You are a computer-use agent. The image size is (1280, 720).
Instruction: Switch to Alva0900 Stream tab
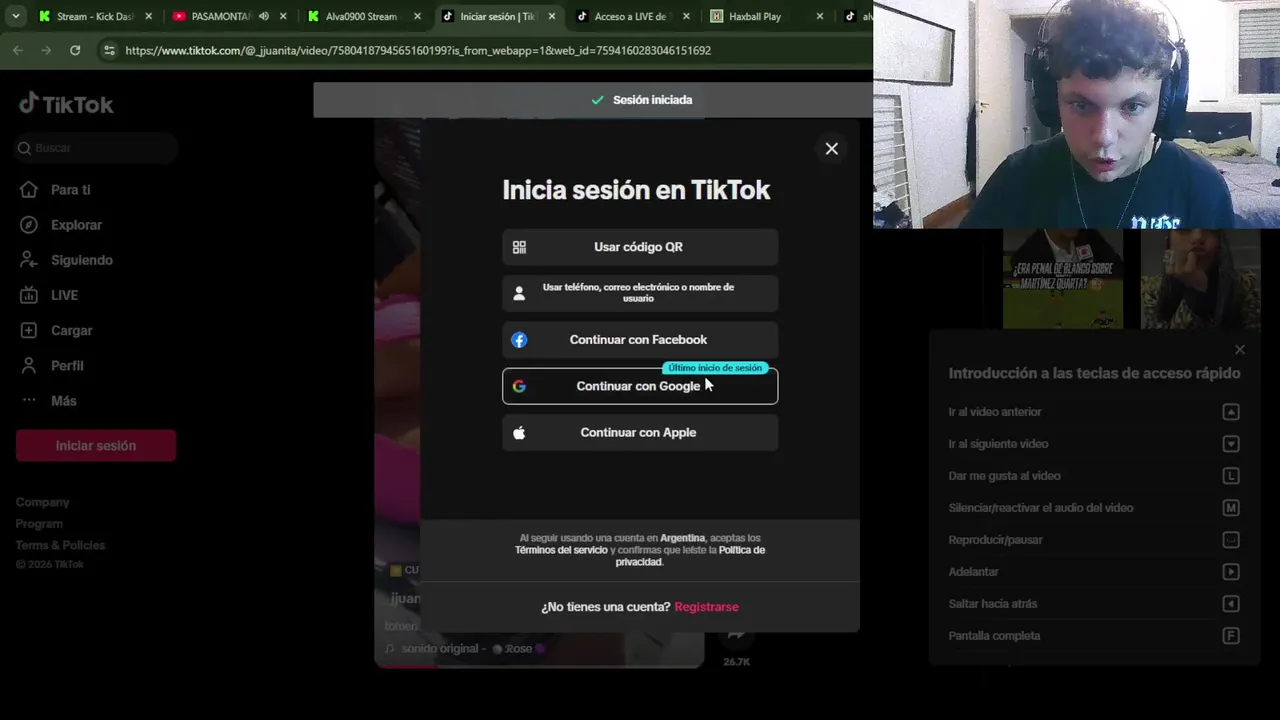[361, 16]
